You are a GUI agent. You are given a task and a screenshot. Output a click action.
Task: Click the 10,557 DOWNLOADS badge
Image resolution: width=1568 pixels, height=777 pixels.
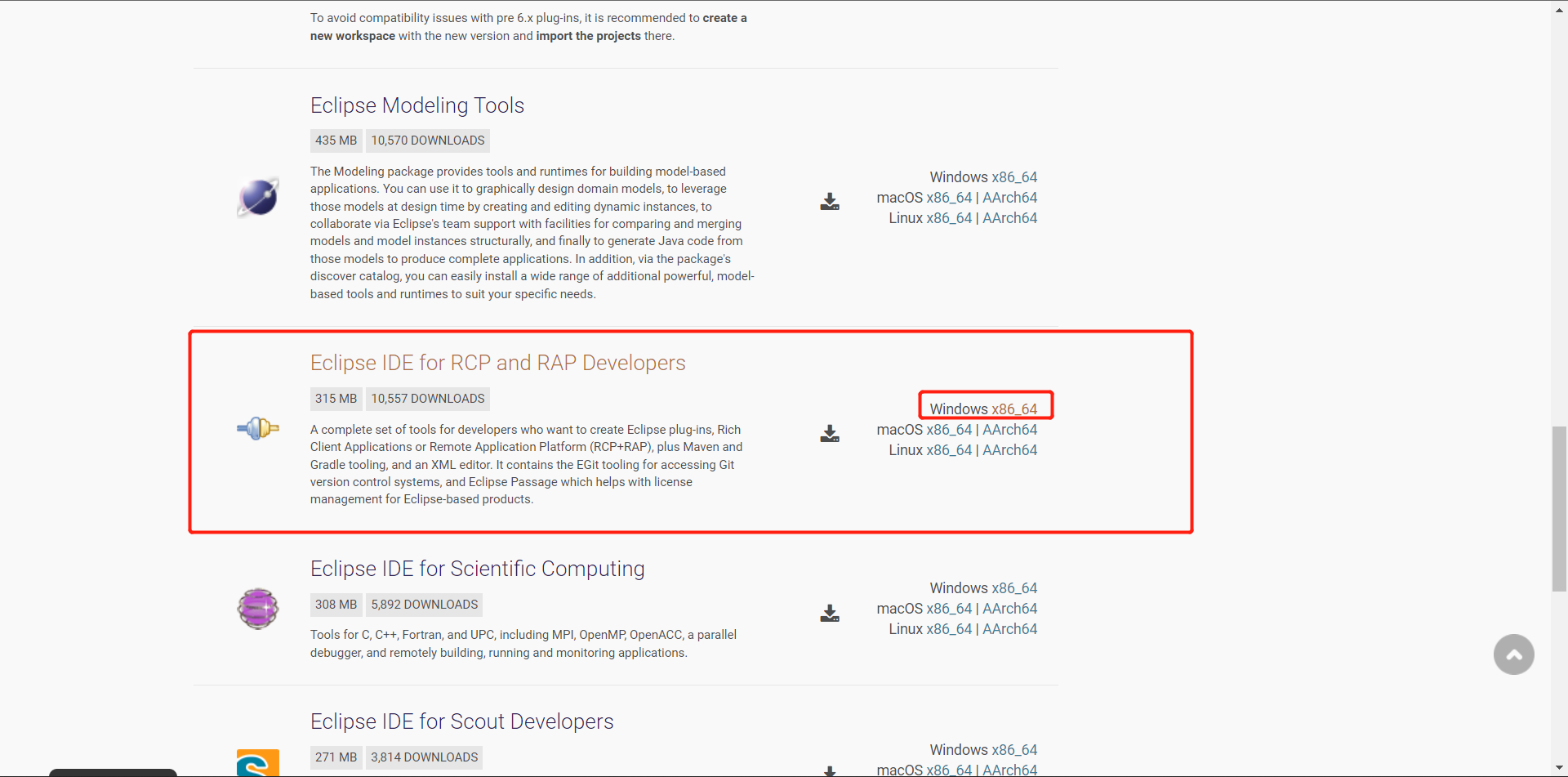click(x=428, y=399)
